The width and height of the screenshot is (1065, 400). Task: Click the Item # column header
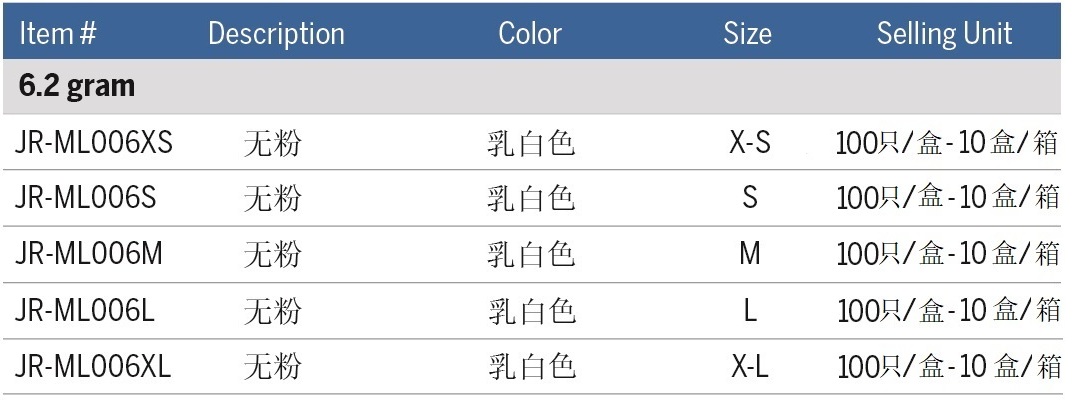(x=58, y=34)
